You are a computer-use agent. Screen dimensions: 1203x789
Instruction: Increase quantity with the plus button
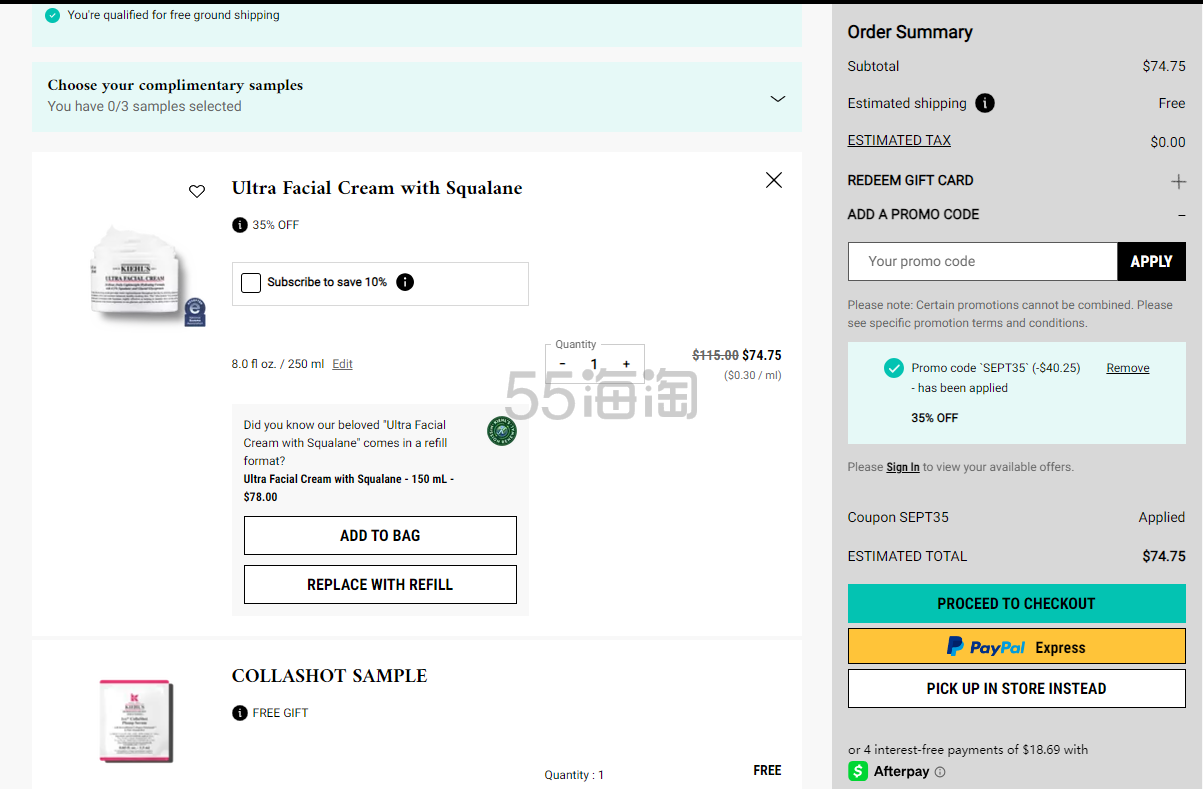[626, 364]
